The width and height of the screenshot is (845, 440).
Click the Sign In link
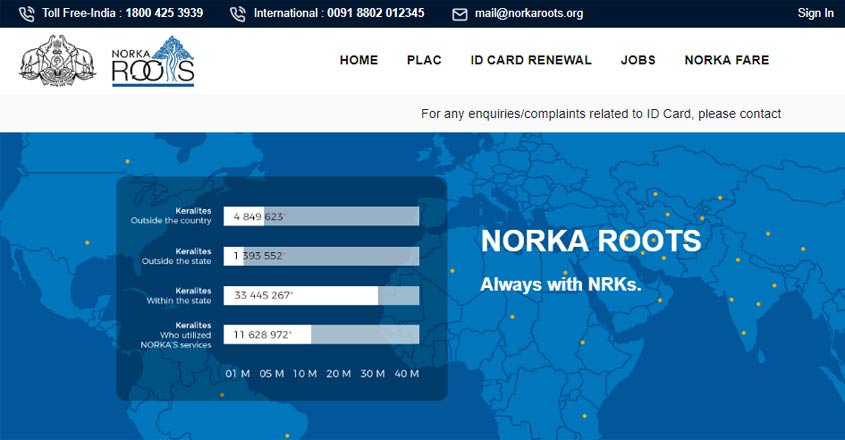815,13
